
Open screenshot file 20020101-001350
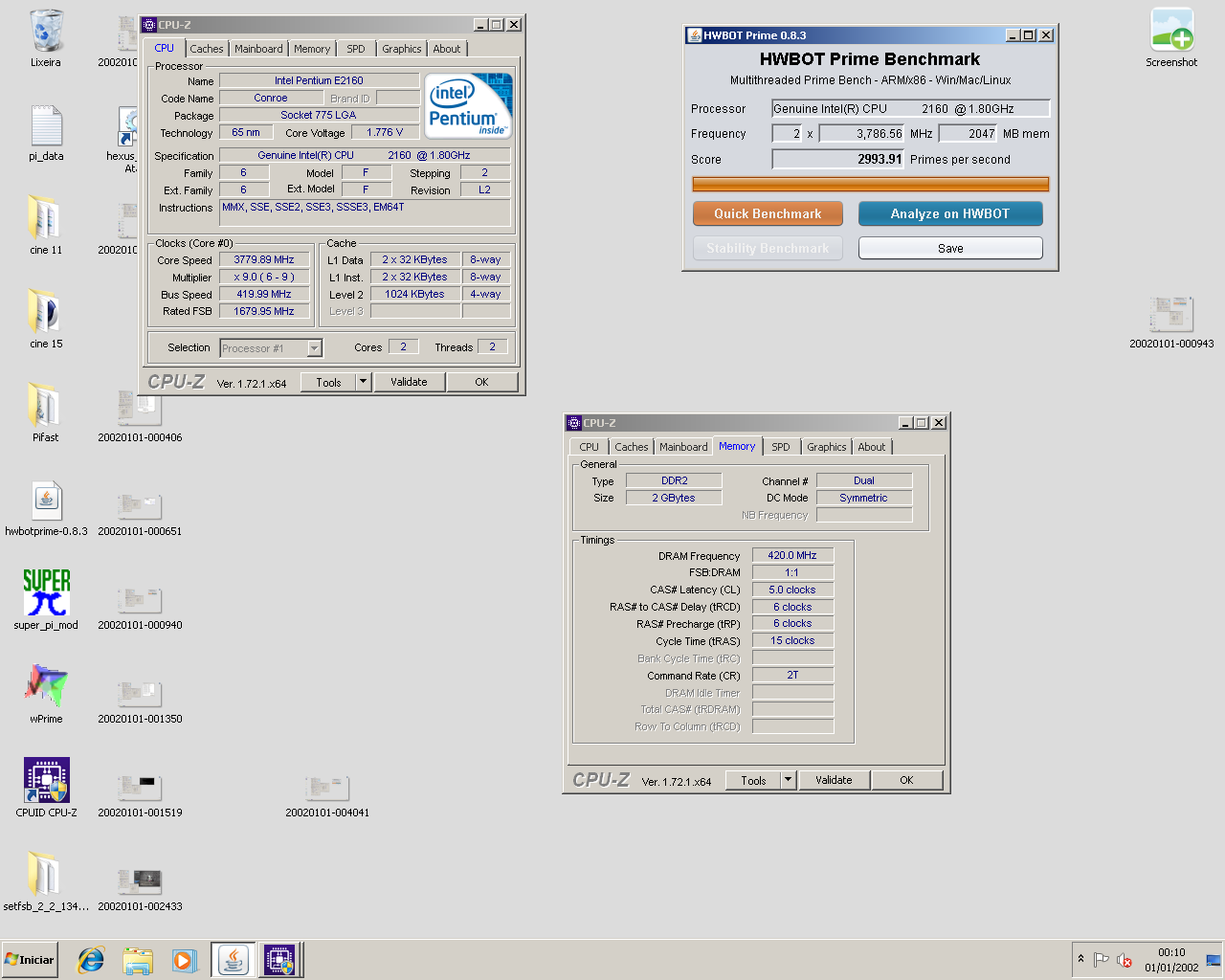[x=140, y=701]
